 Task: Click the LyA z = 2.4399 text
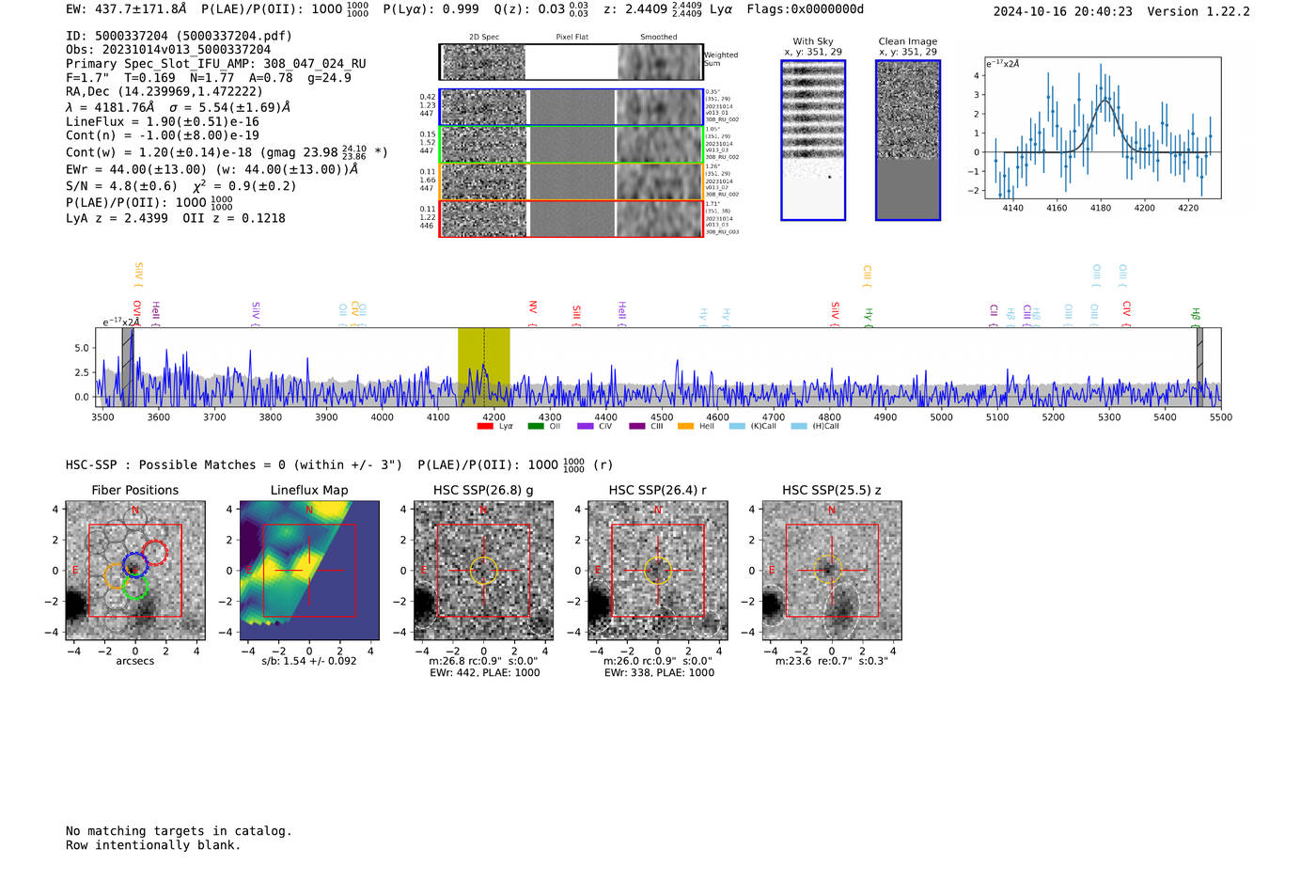tap(117, 218)
